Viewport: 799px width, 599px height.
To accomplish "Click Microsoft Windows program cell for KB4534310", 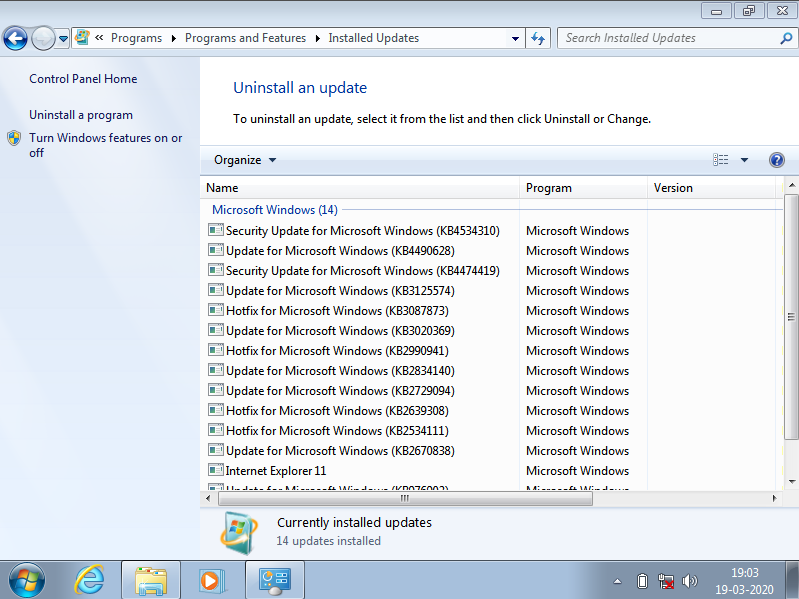I will [577, 231].
